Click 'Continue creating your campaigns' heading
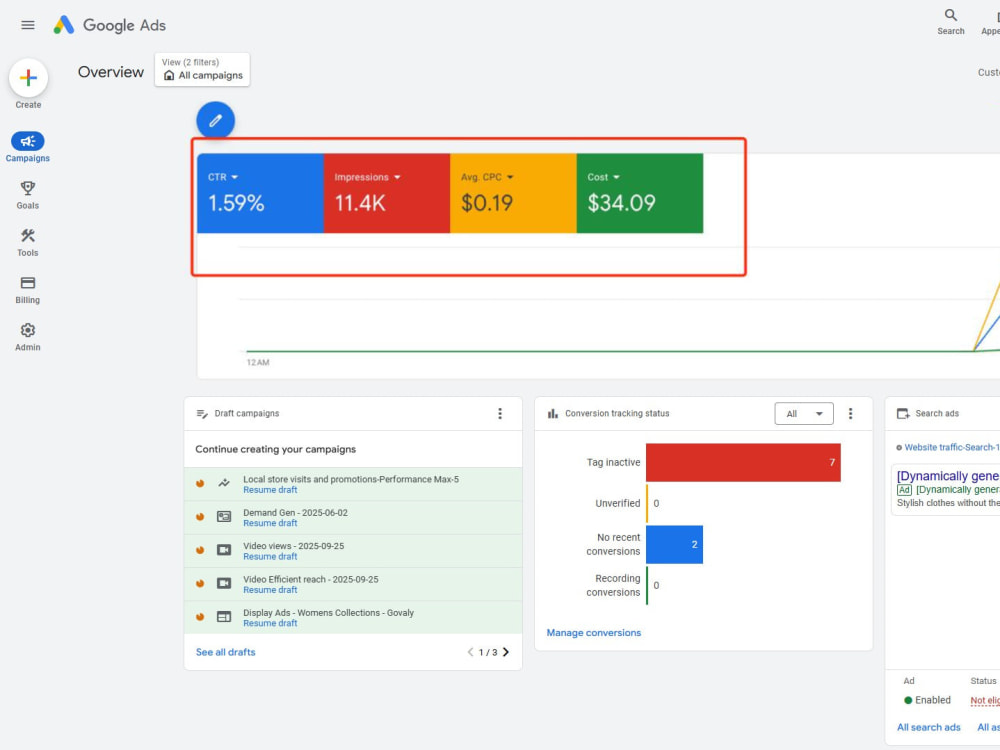This screenshot has width=1000, height=750. click(x=276, y=449)
